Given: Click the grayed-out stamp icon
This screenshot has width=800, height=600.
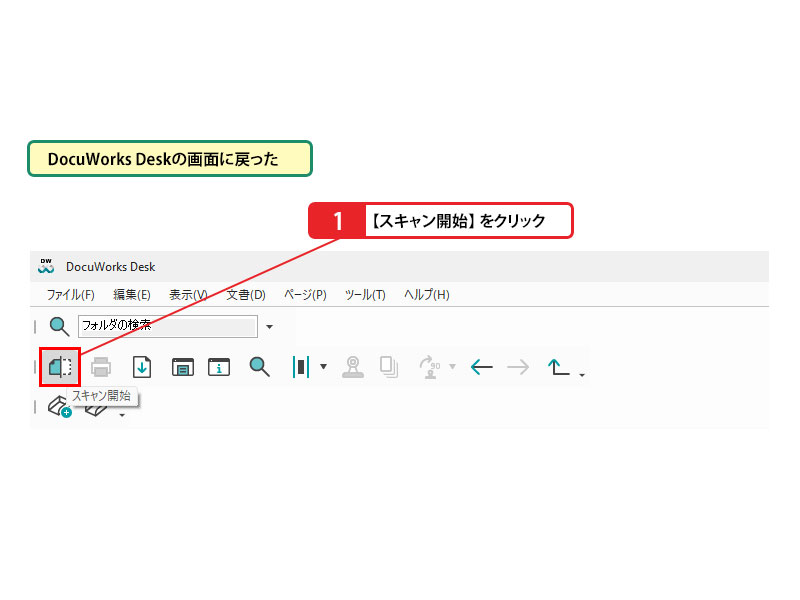Looking at the screenshot, I should (353, 367).
